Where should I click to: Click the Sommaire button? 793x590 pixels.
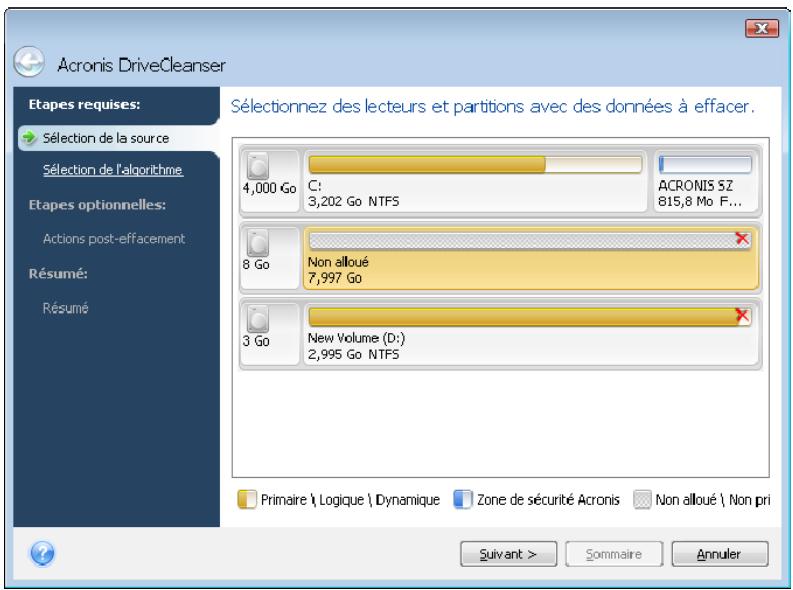(613, 554)
